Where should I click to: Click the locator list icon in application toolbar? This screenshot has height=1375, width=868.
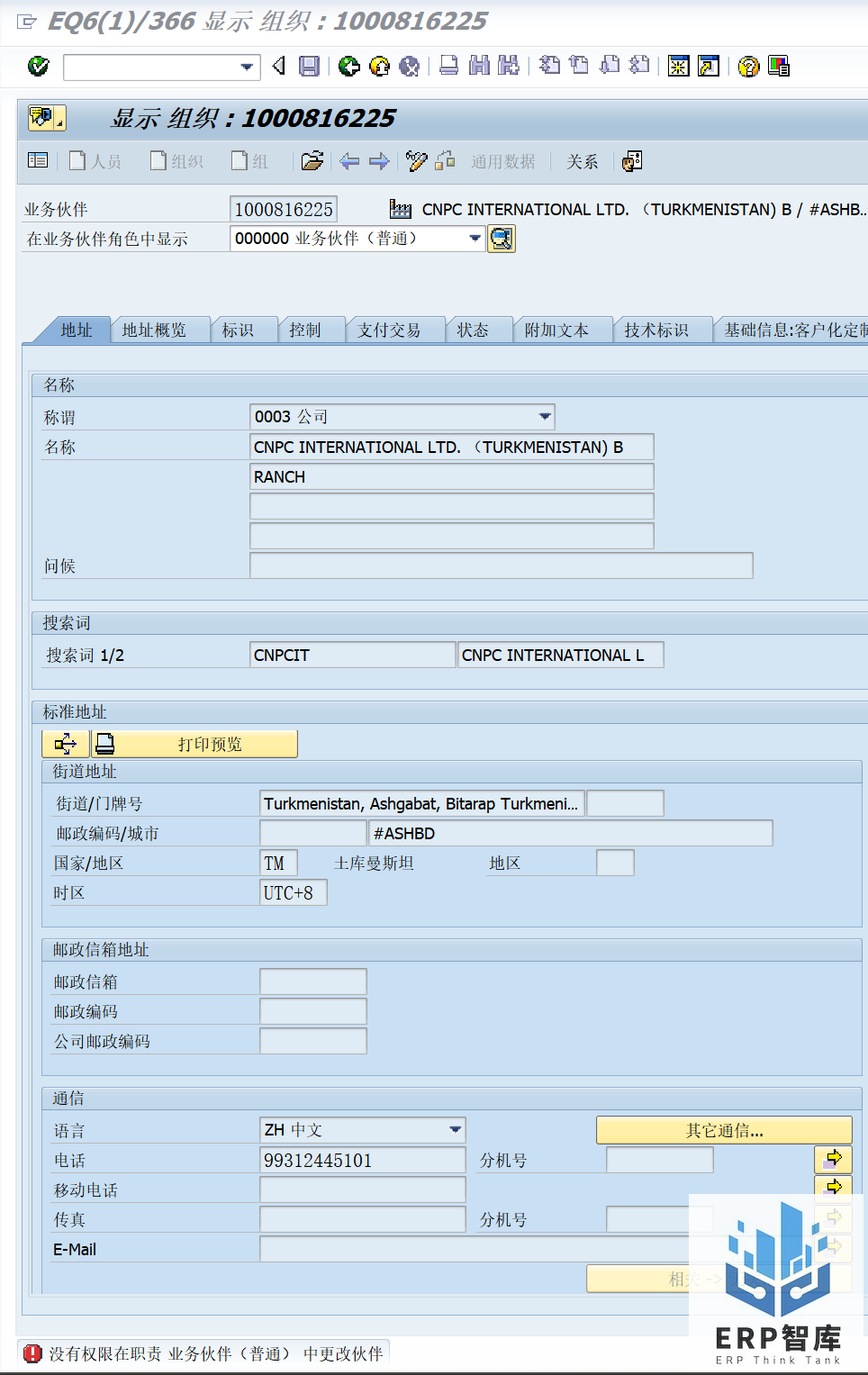click(x=38, y=160)
